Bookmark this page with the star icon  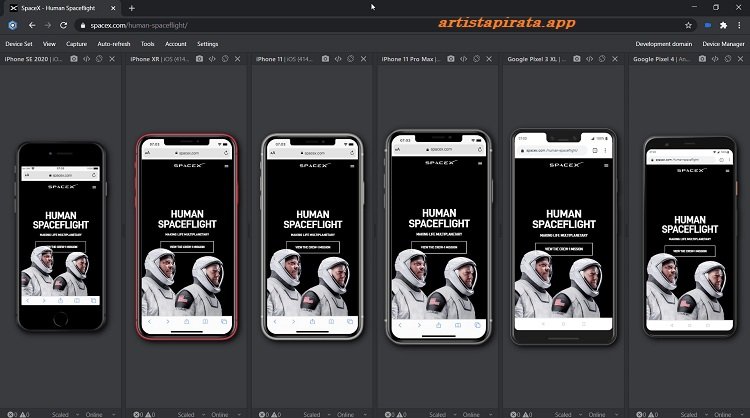click(x=688, y=25)
